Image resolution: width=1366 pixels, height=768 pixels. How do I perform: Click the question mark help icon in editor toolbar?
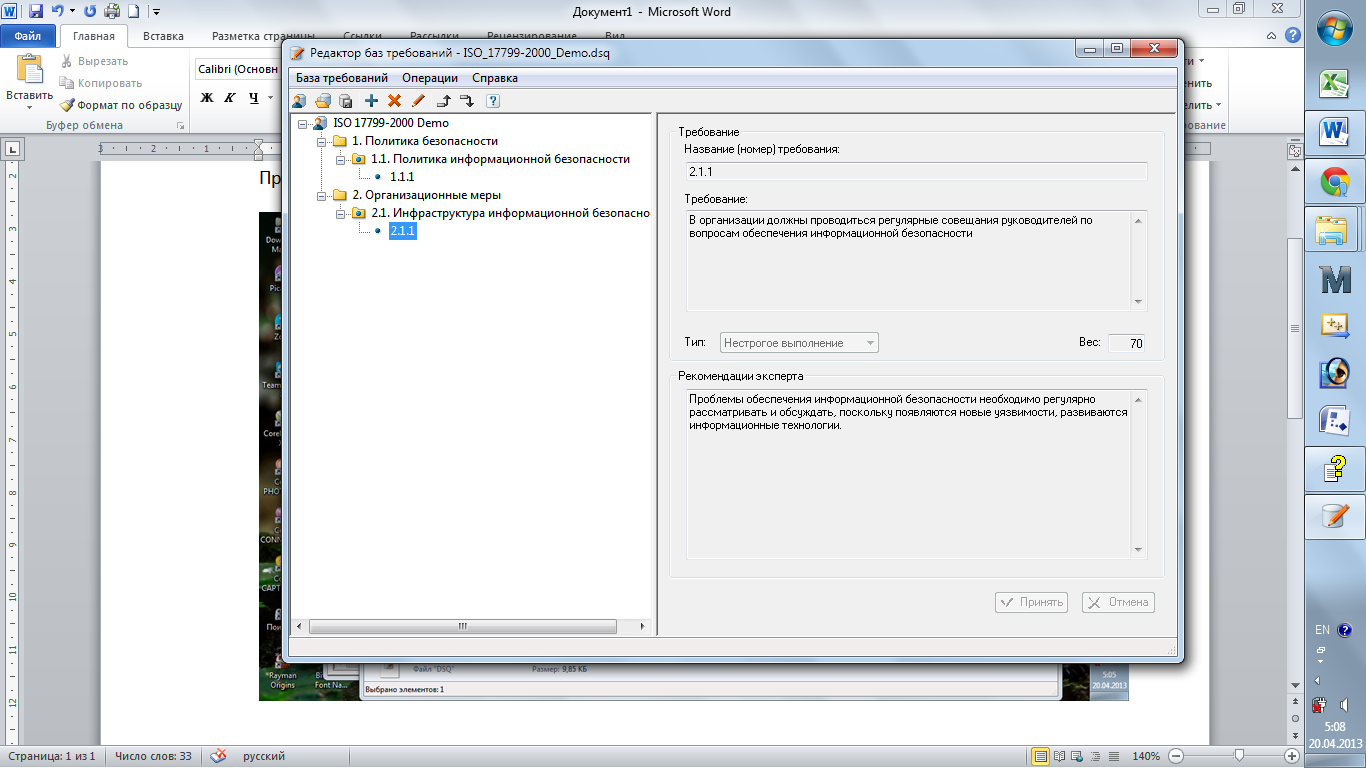point(493,100)
